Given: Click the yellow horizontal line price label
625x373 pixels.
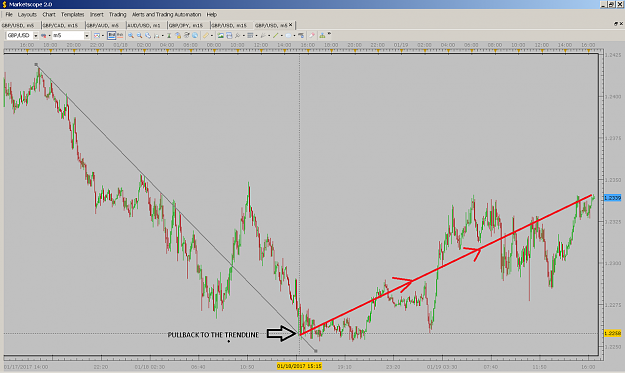Looking at the screenshot, I should click(x=613, y=333).
